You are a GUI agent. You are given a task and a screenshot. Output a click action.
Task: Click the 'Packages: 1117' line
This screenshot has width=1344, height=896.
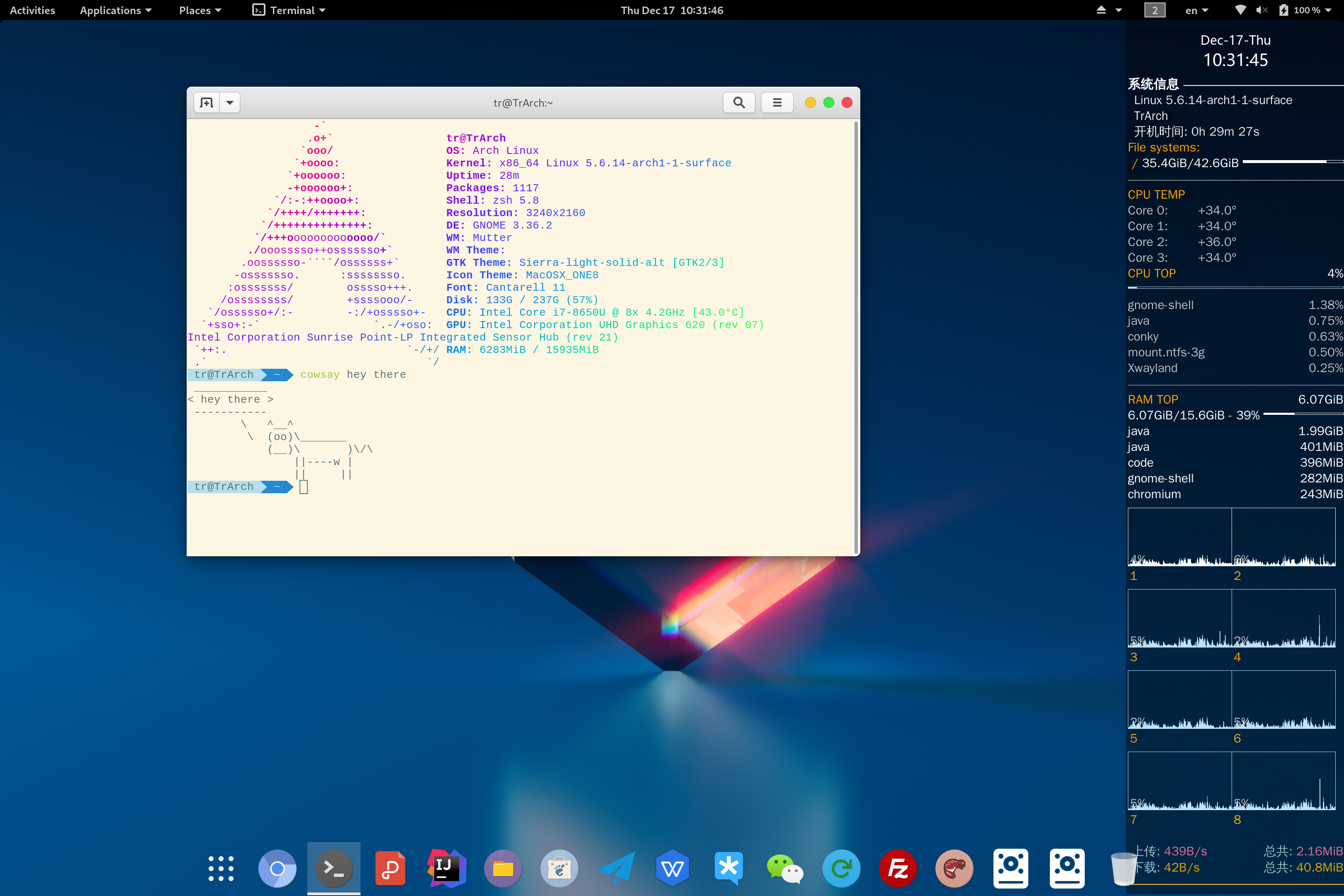click(492, 188)
